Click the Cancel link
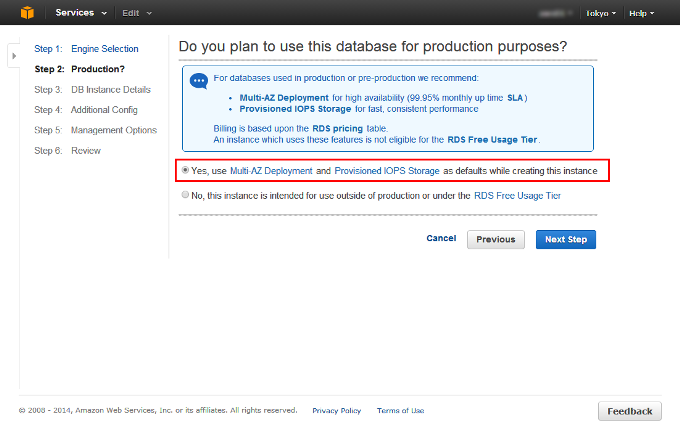The width and height of the screenshot is (680, 426). (x=441, y=239)
